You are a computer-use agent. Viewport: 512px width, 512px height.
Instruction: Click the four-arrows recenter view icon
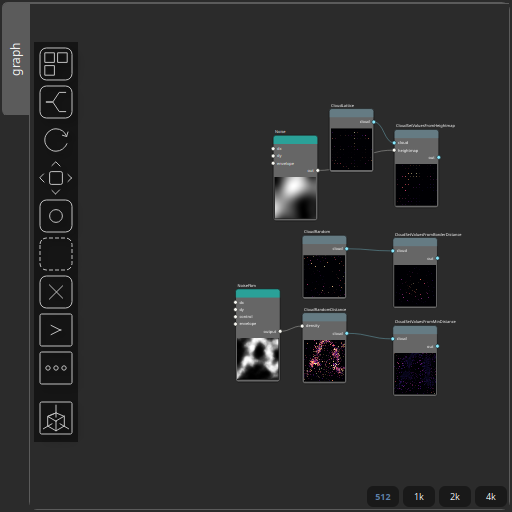coord(56,178)
